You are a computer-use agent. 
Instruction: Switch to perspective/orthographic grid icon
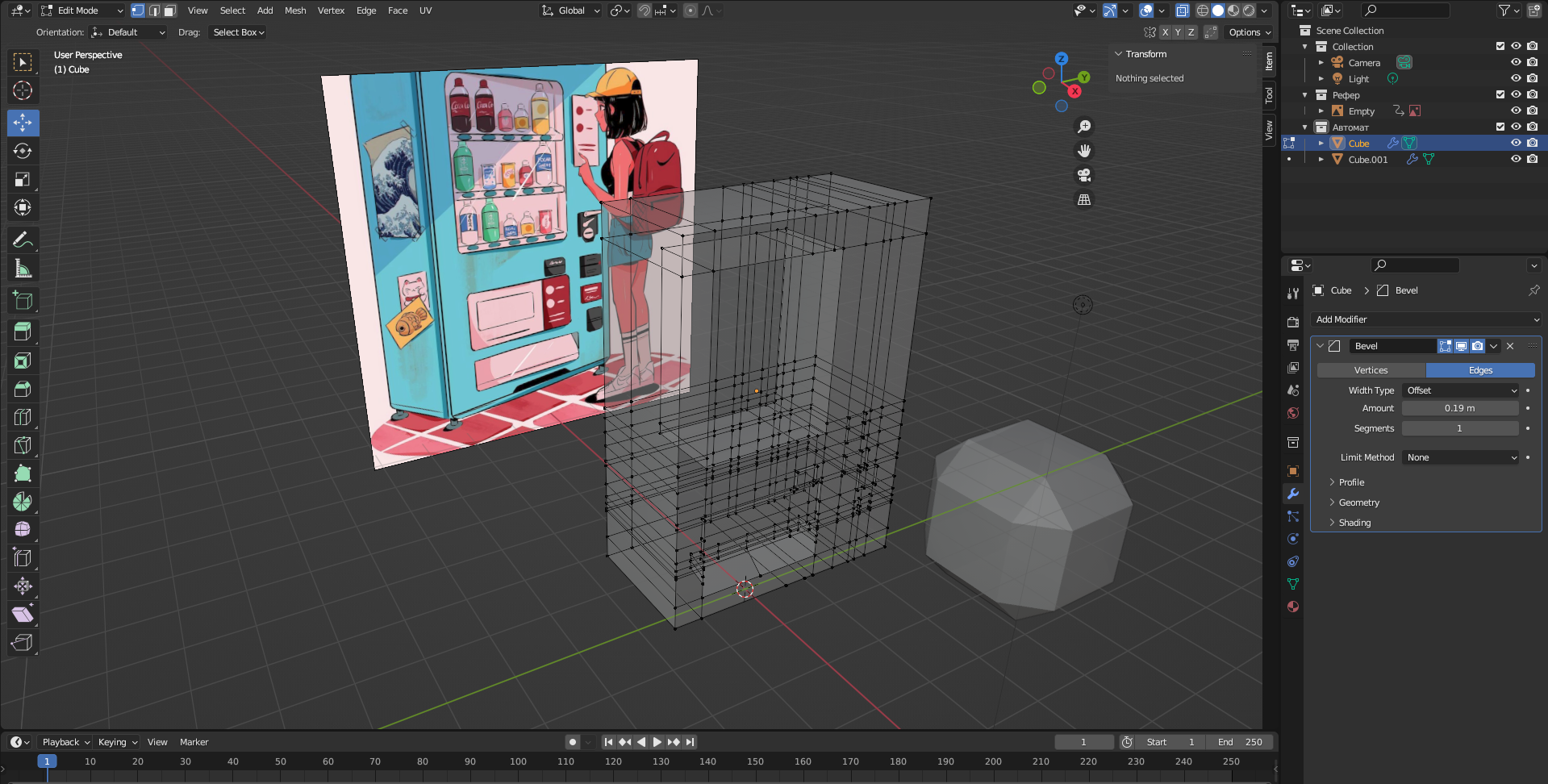pos(1084,199)
